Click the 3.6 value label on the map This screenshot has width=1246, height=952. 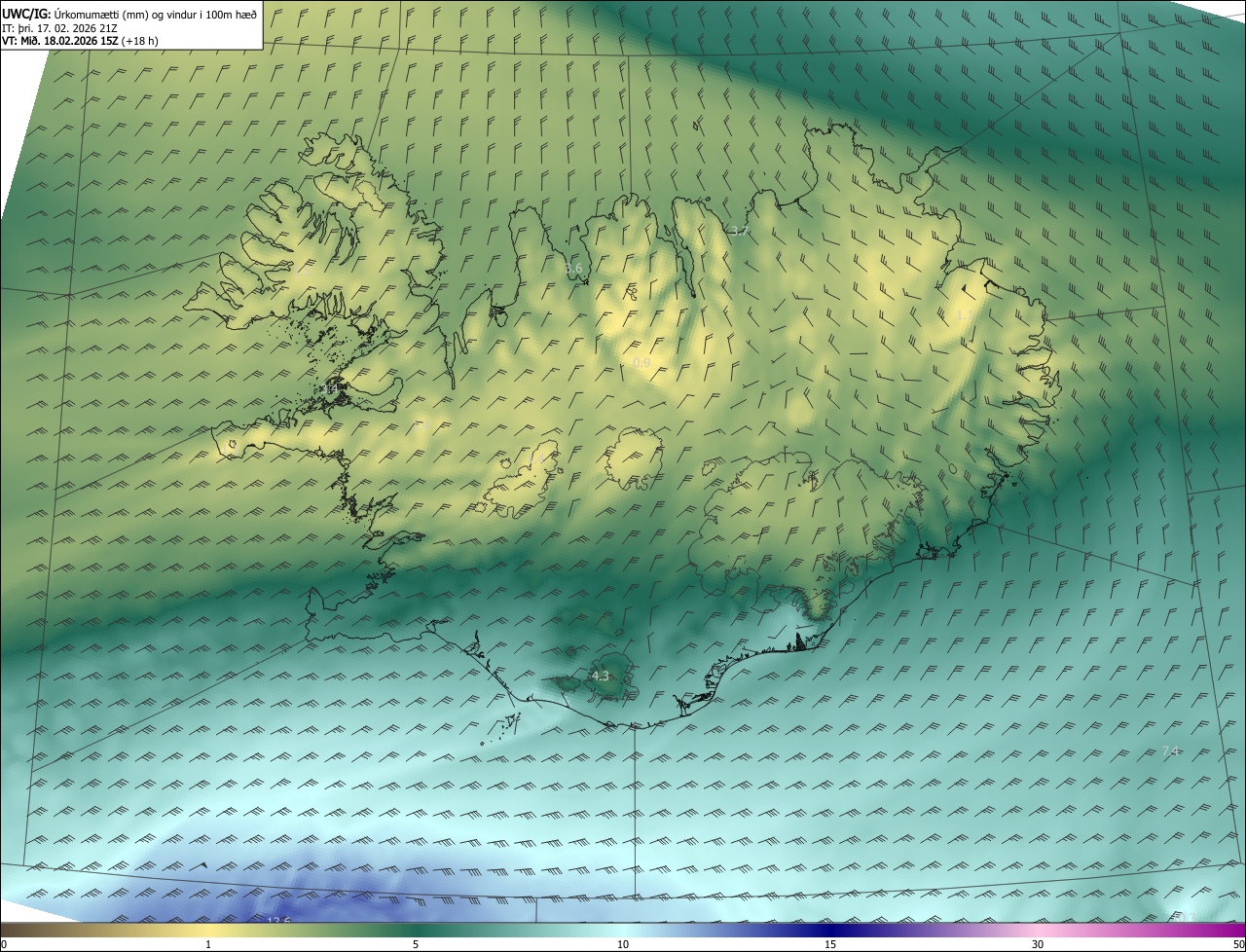click(573, 269)
